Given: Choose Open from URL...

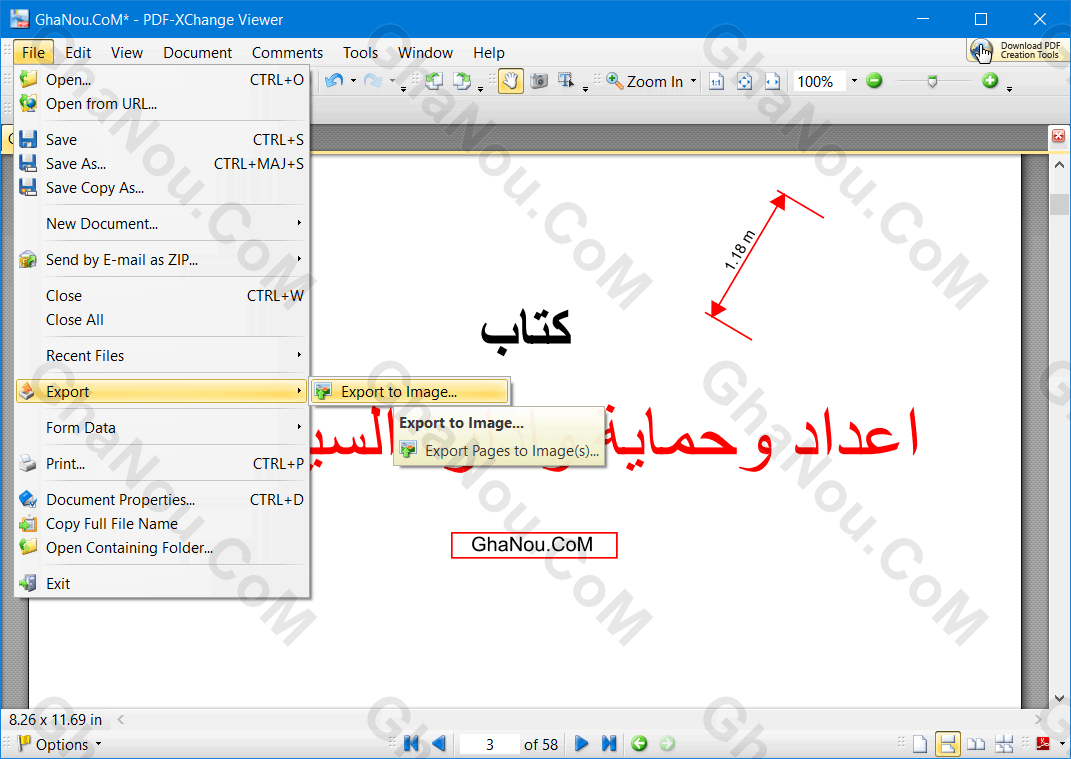Looking at the screenshot, I should coord(162,104).
